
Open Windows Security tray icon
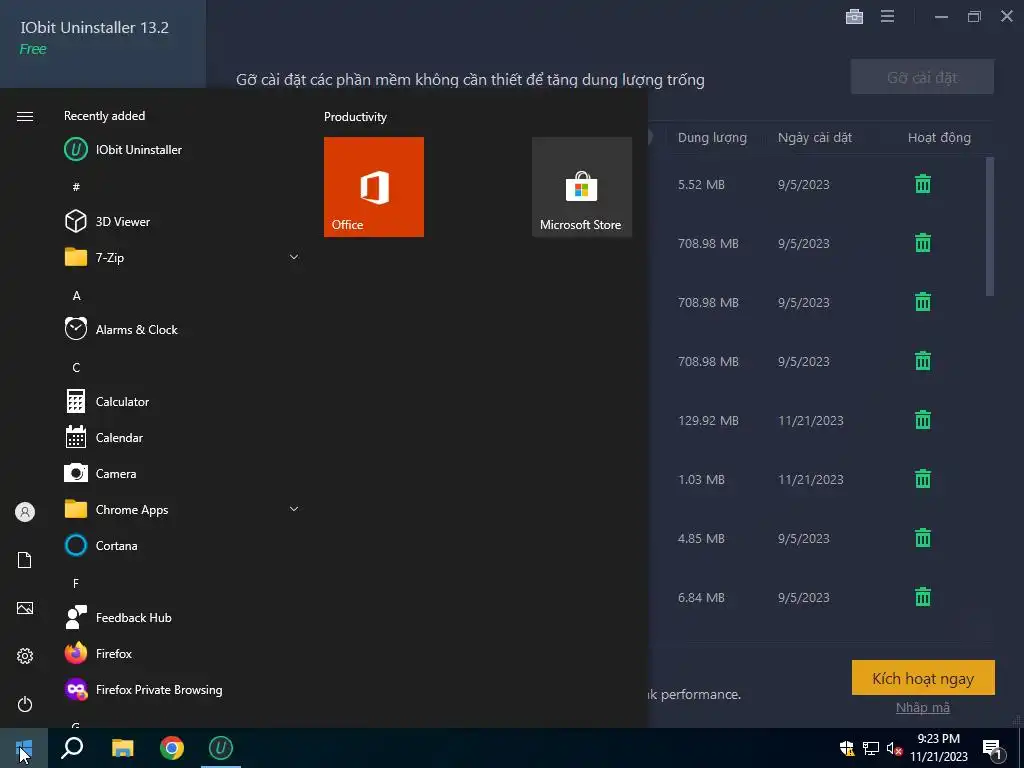point(847,748)
